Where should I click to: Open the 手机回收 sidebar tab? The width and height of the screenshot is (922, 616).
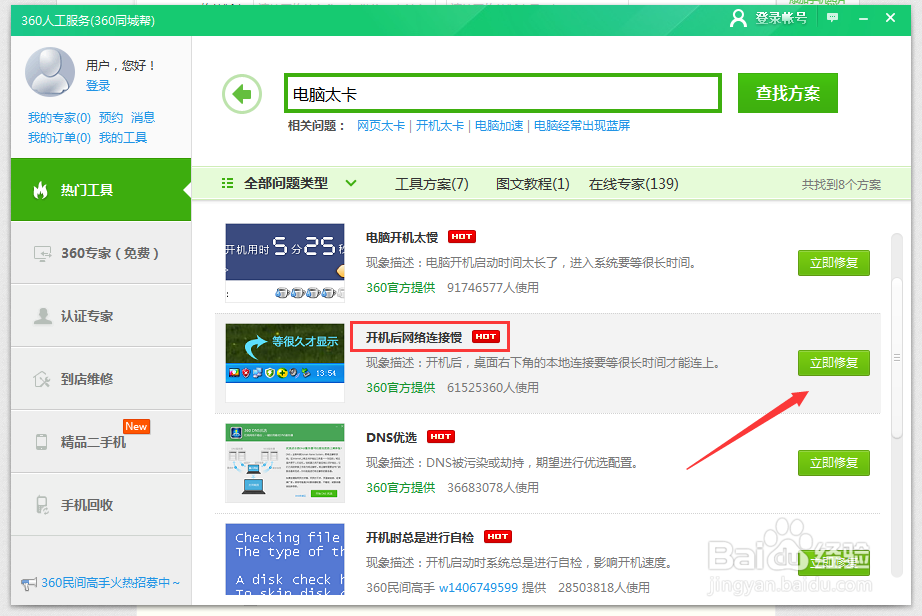[x=101, y=504]
